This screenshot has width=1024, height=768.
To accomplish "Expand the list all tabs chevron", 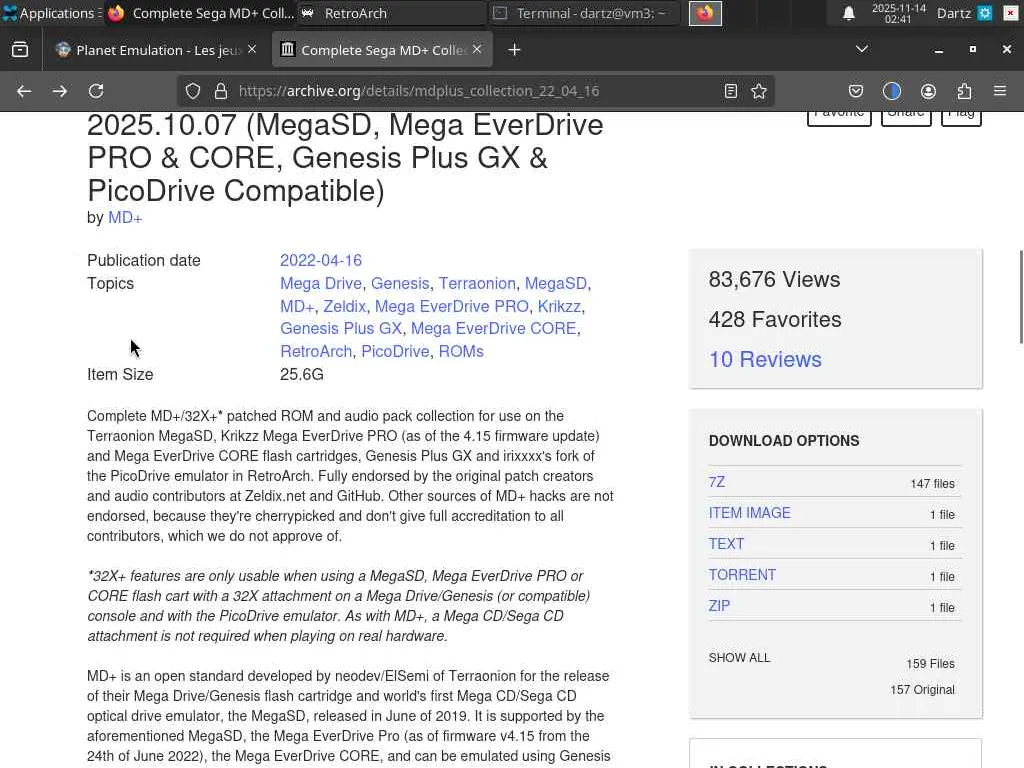I will tap(862, 50).
